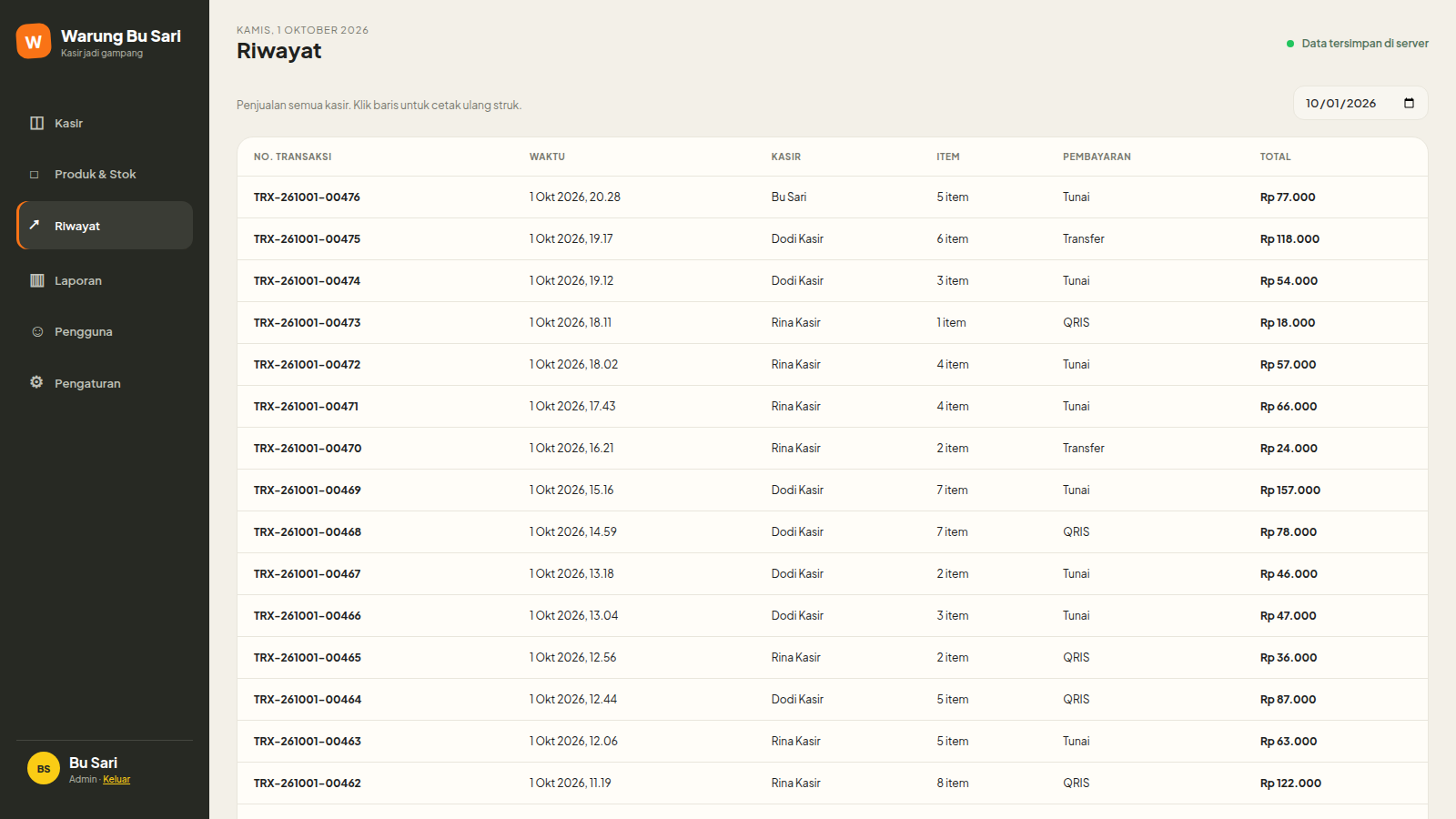Click total Rp 24.000
Viewport: 1456px width, 819px height.
1289,448
